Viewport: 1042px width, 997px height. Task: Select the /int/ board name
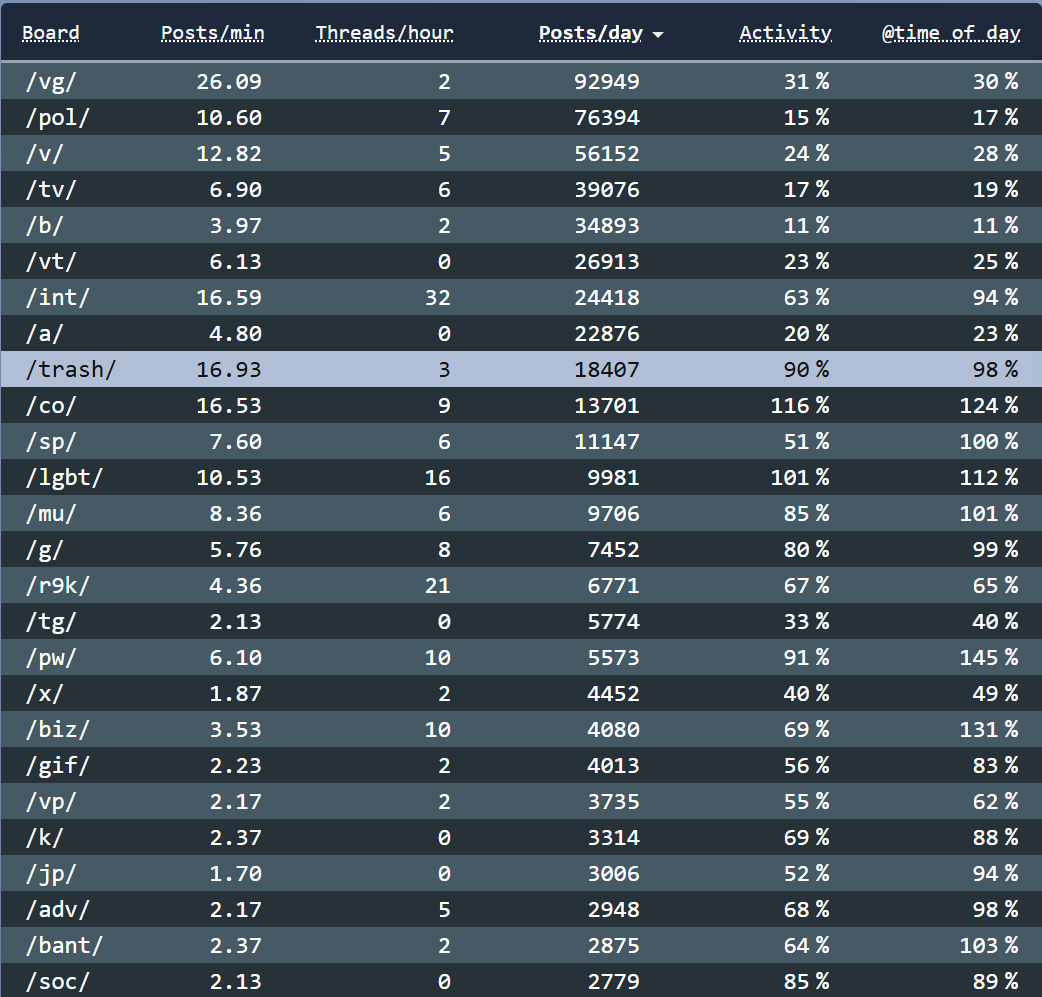click(x=57, y=297)
